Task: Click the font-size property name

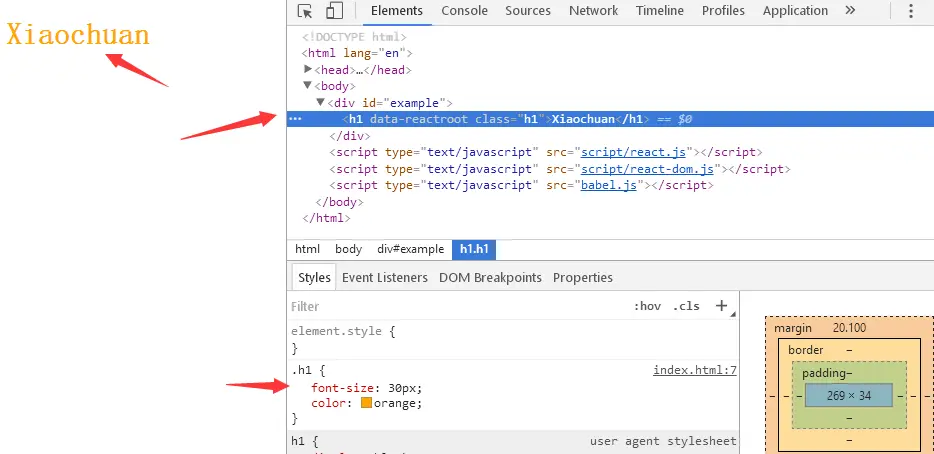Action: [x=343, y=388]
